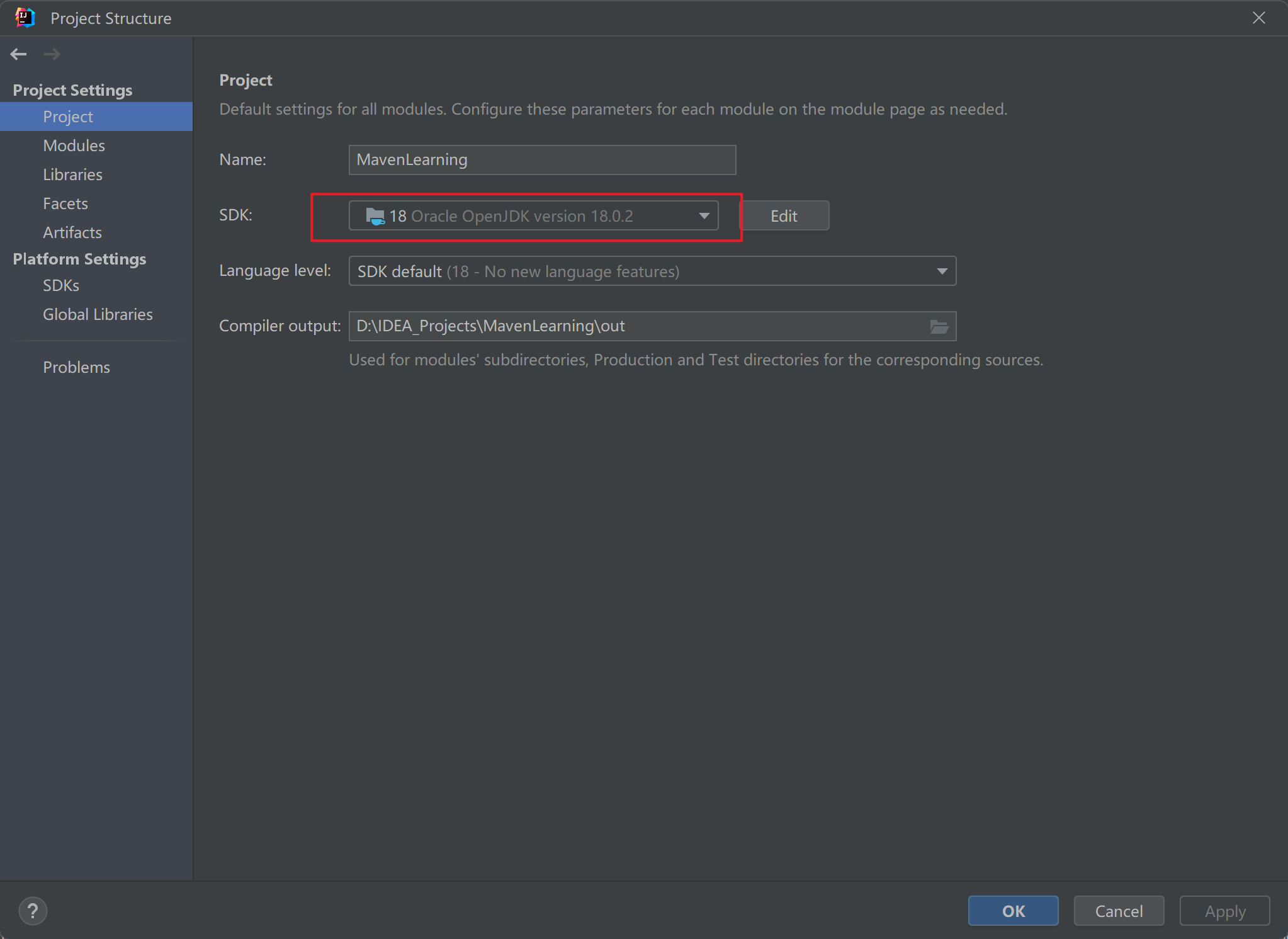Select the Problems section in sidebar
This screenshot has width=1288, height=939.
76,367
